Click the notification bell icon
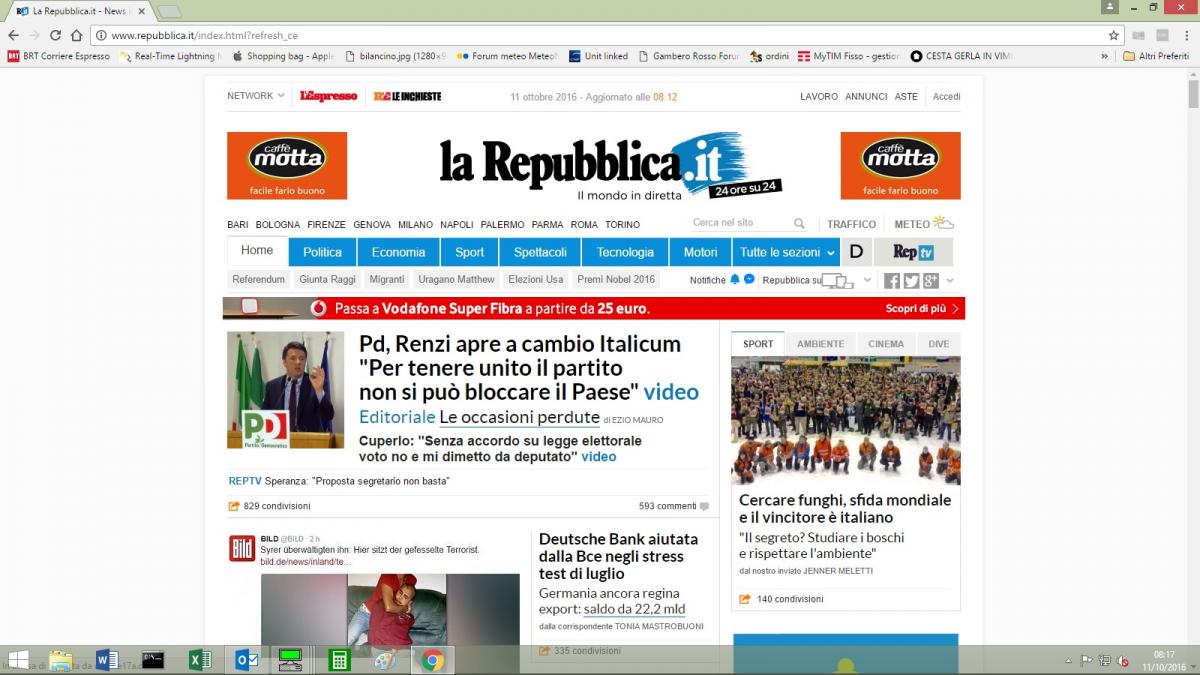This screenshot has width=1200, height=675. point(735,279)
